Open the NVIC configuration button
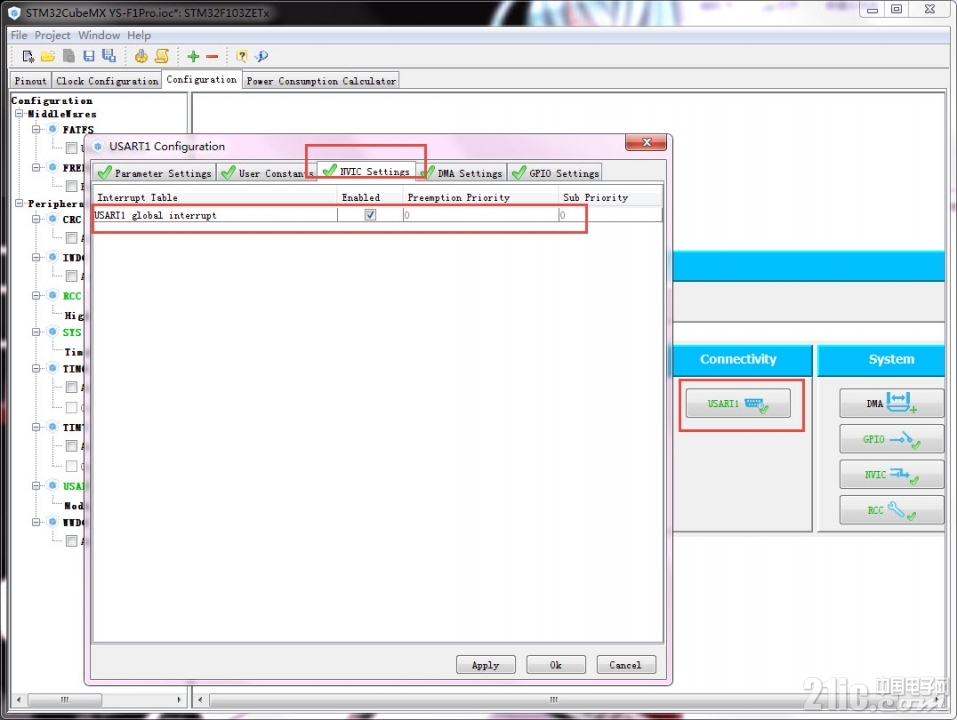The height and width of the screenshot is (720, 957). [x=892, y=474]
